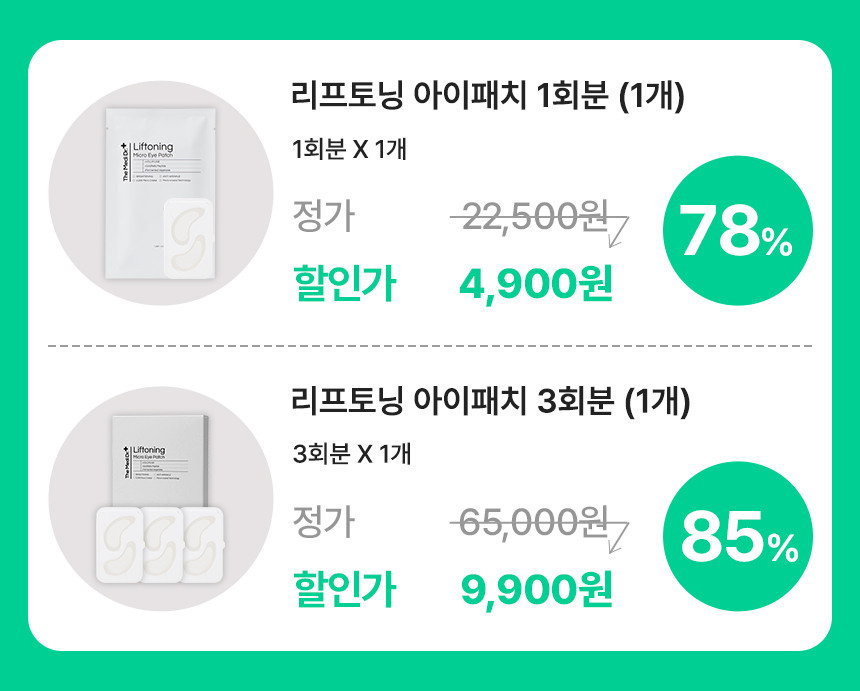Viewport: 860px width, 691px height.
Task: Click 3회분 X 1개 quantity text
Action: pos(351,454)
